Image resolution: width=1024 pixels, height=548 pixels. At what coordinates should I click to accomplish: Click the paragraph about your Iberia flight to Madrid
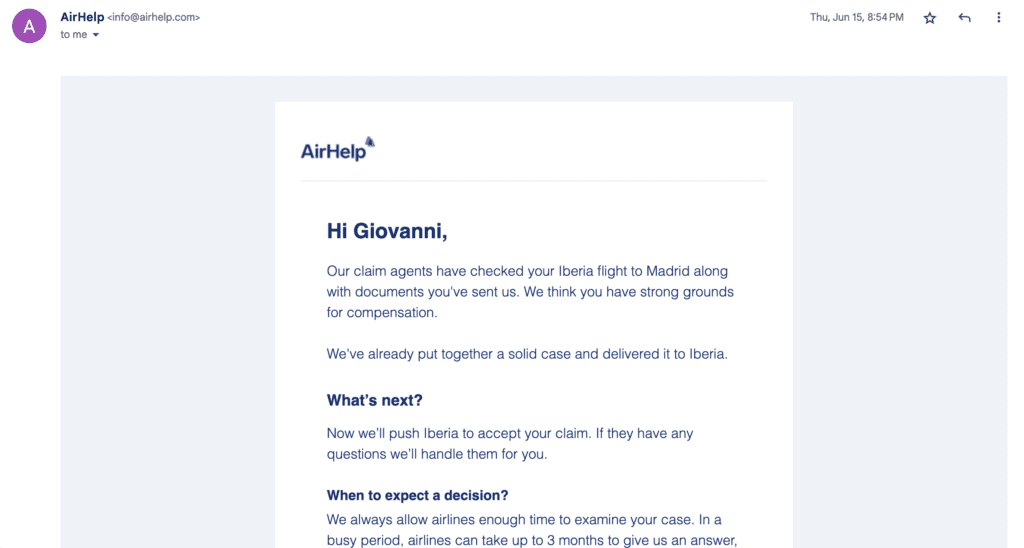530,292
